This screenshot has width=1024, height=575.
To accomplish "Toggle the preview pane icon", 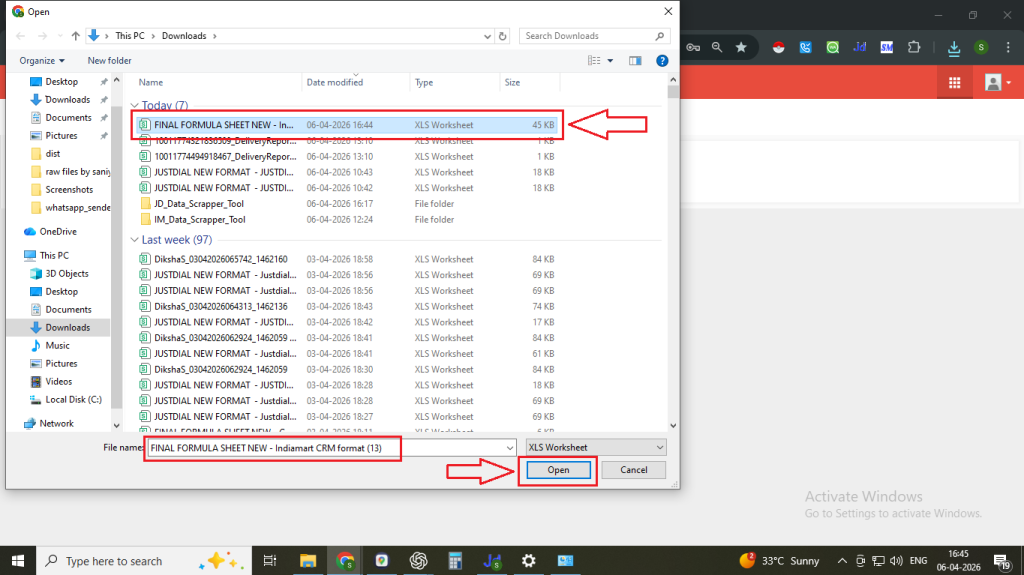I will coord(635,61).
